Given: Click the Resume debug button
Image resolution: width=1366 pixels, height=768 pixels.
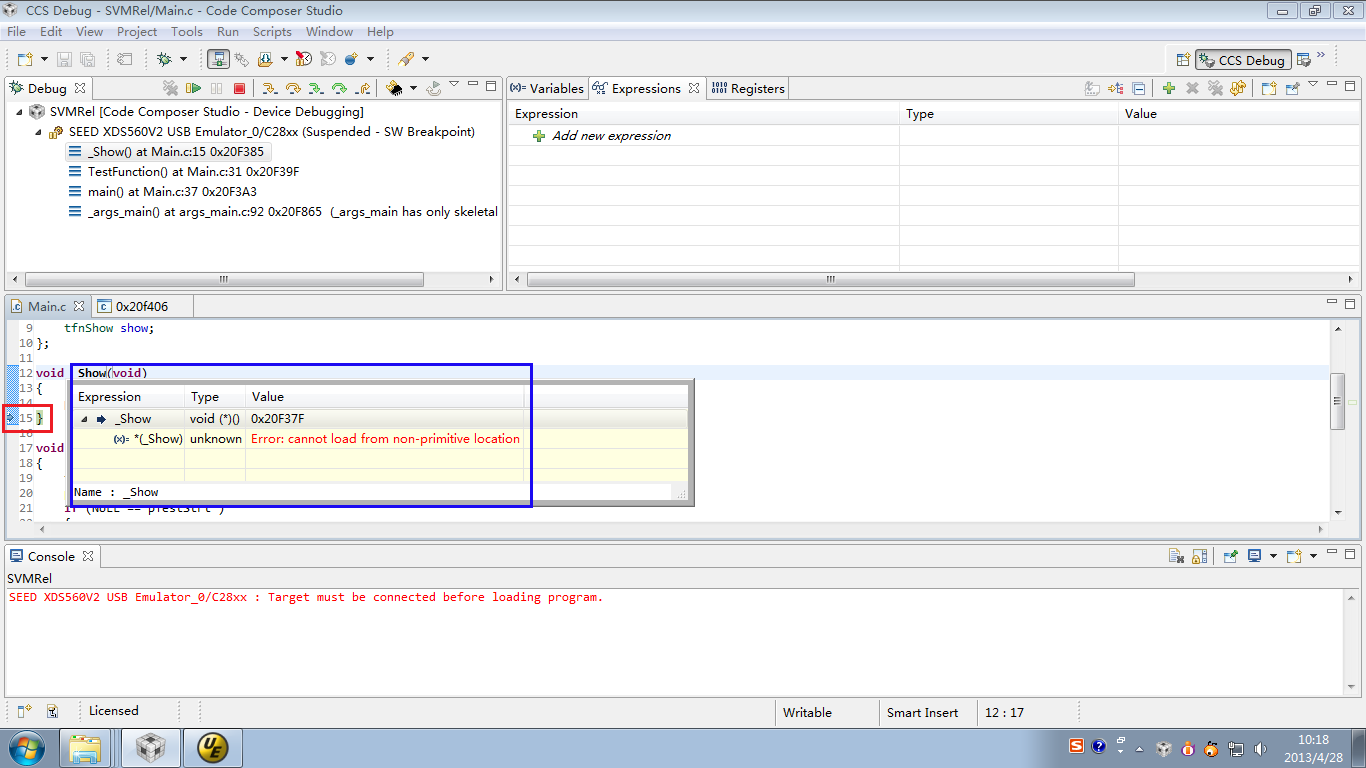Looking at the screenshot, I should point(193,88).
